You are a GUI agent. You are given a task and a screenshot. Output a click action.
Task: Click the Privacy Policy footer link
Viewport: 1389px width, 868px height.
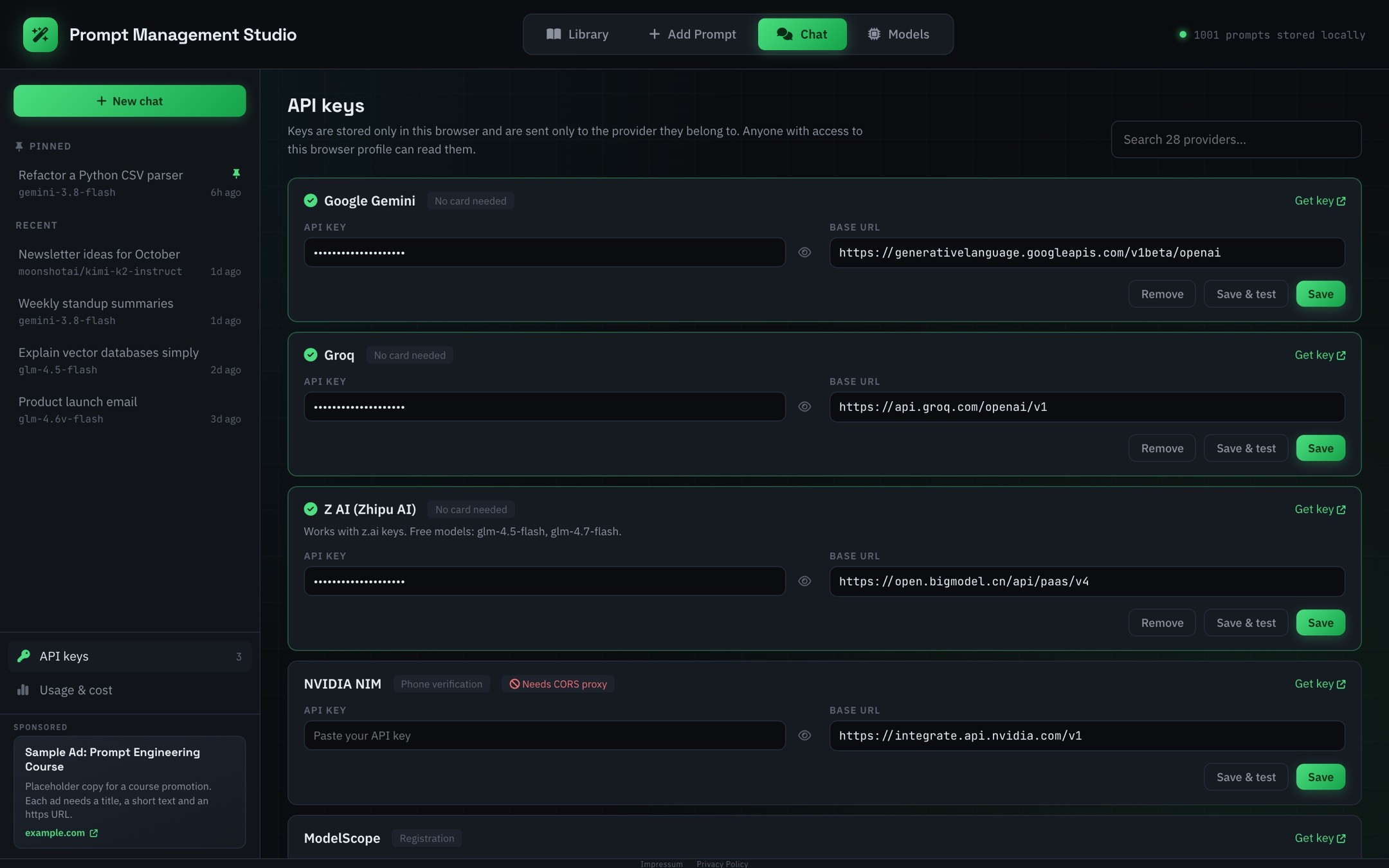point(722,863)
